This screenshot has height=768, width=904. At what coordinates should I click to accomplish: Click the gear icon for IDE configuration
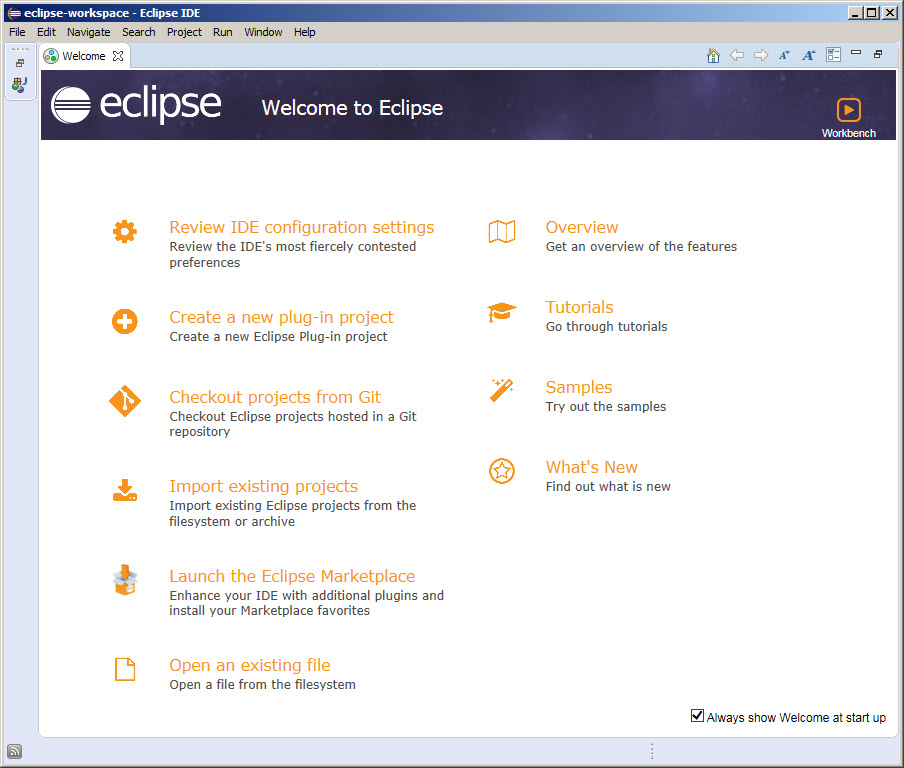click(x=124, y=232)
